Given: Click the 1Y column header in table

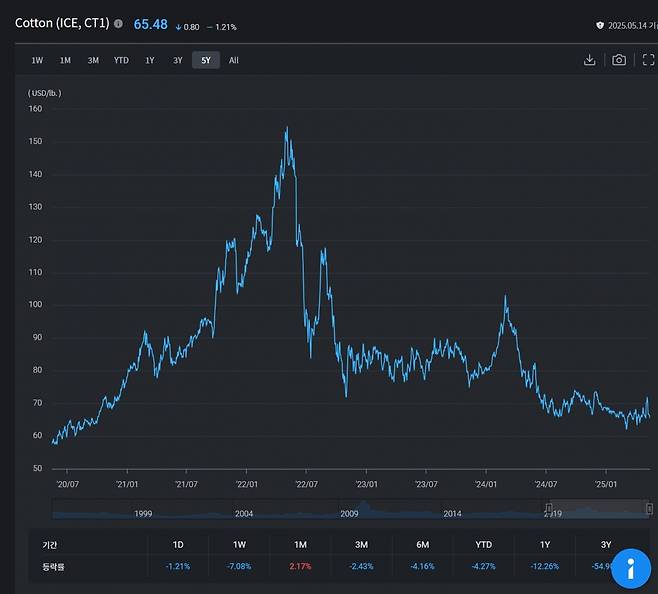Looking at the screenshot, I should [545, 545].
